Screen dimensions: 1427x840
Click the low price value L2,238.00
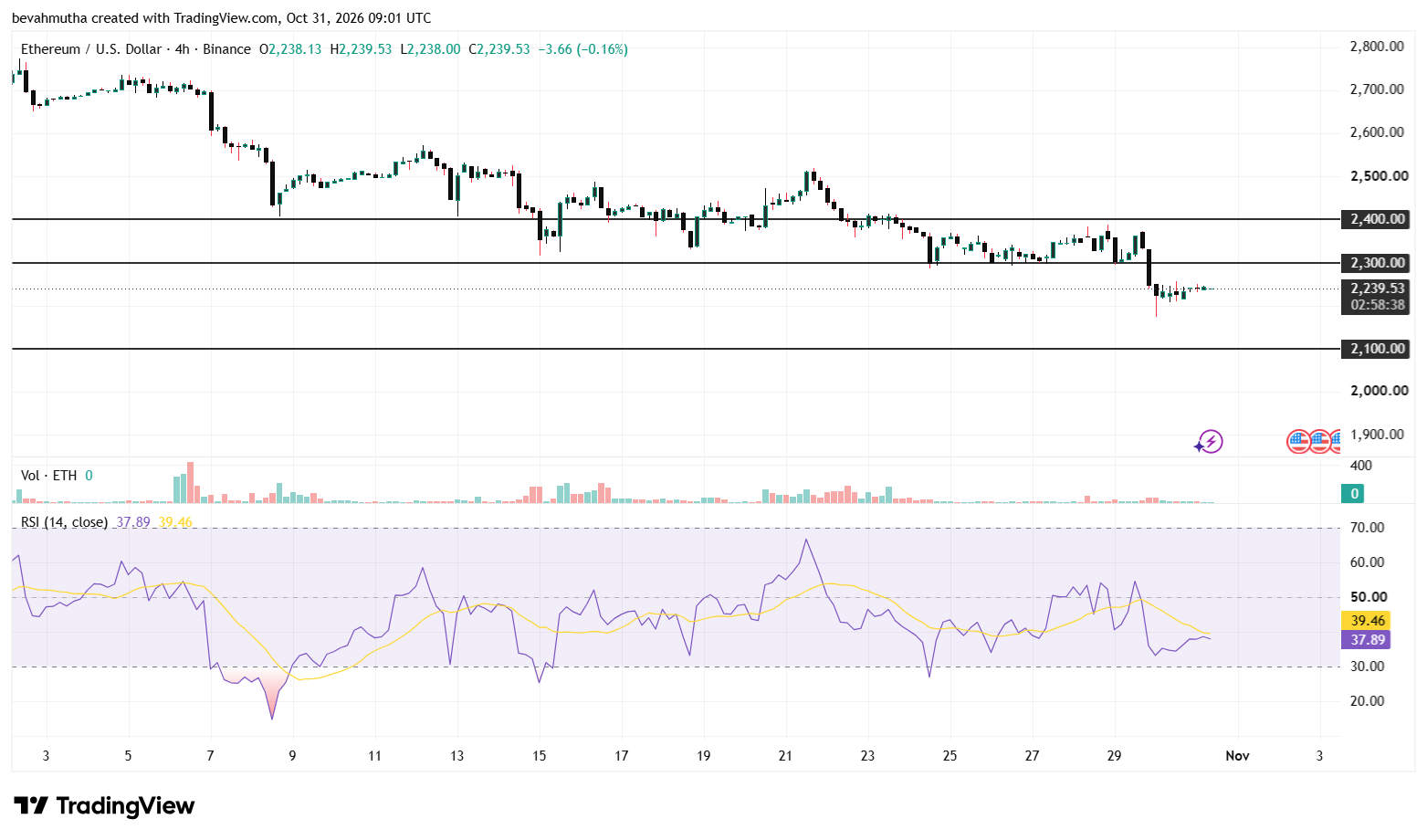pos(430,49)
